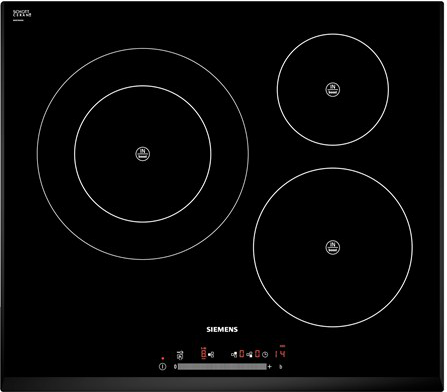447x392 pixels.
Task: Tap the timer clock symbol
Action: coord(265,355)
